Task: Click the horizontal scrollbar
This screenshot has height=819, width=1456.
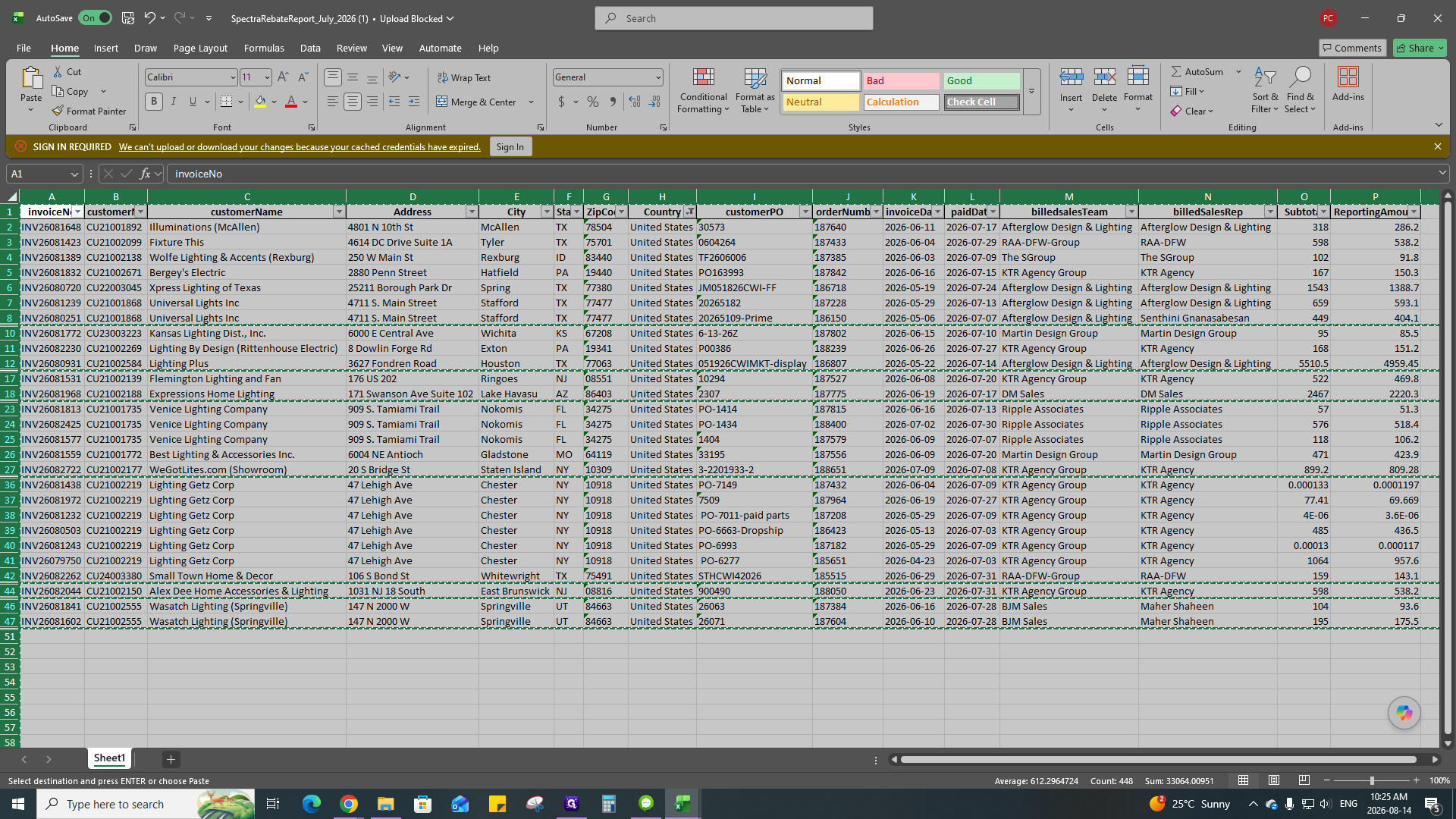Action: coord(1158,759)
